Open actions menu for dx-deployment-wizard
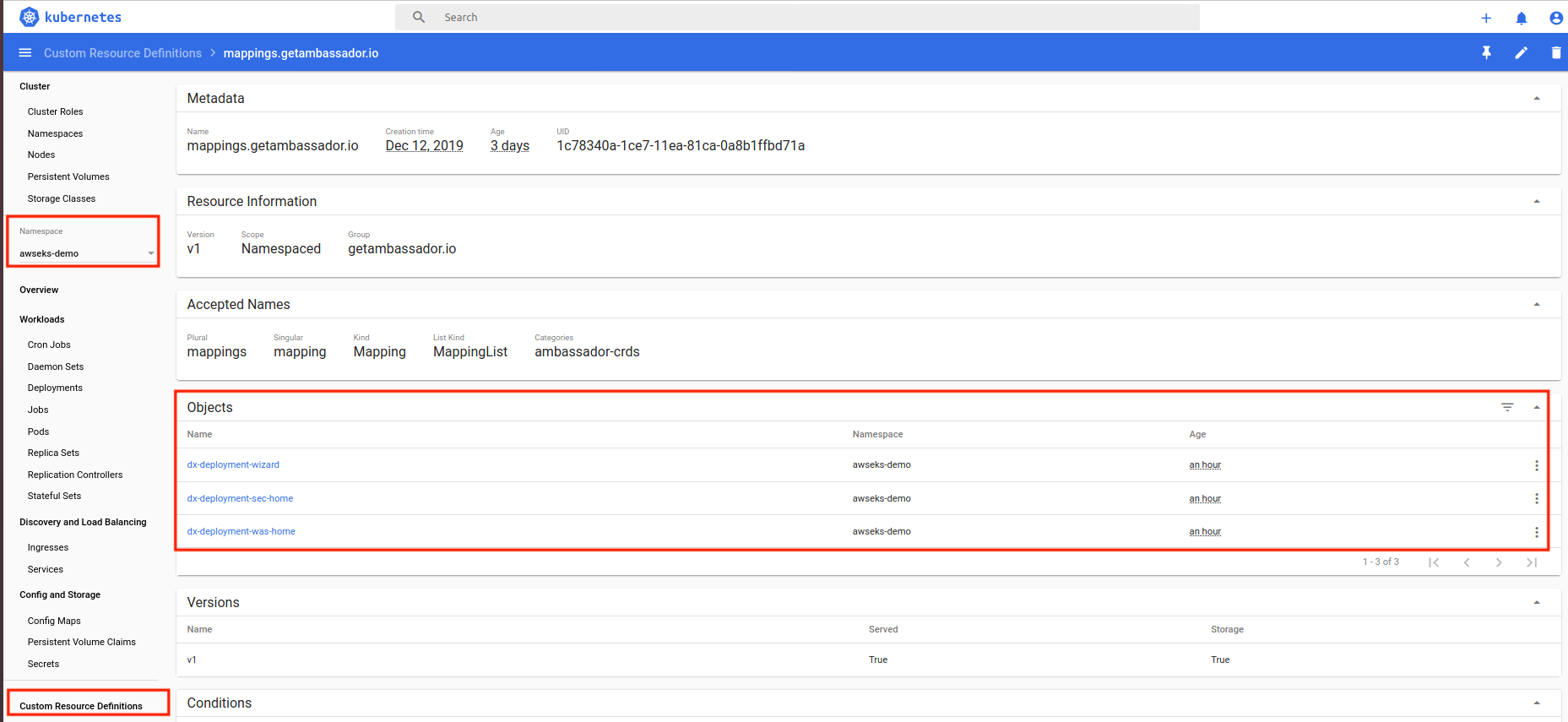The height and width of the screenshot is (722, 1568). point(1536,465)
